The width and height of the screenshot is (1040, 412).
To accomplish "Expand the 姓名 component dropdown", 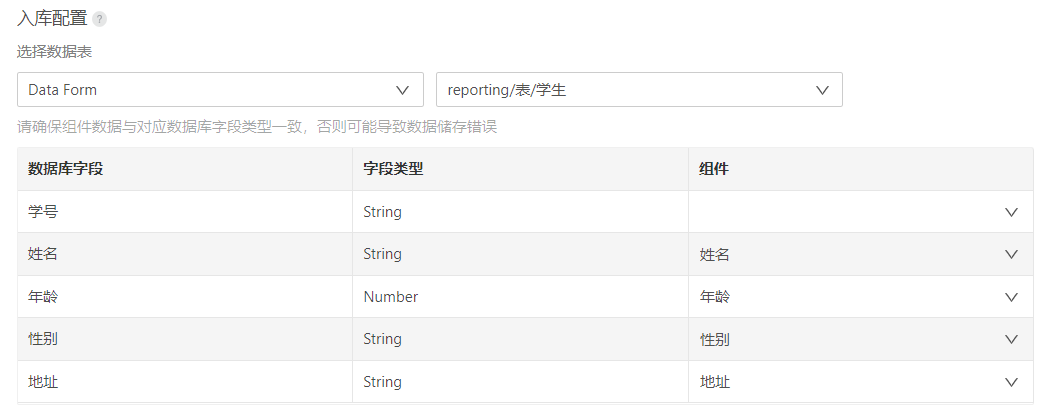I will tap(850, 255).
